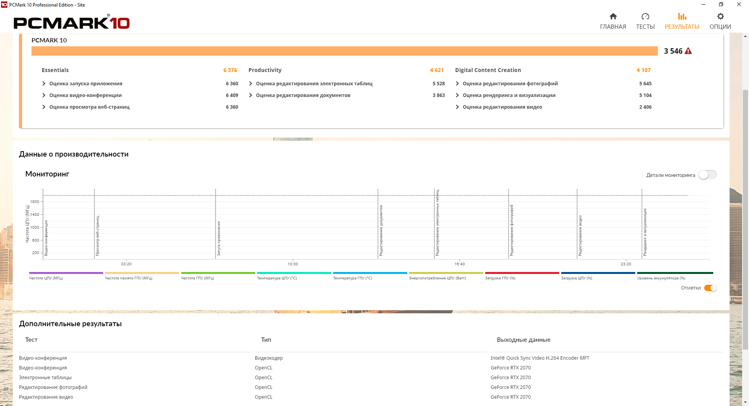Click the Digital Content Creation heading
This screenshot has width=749, height=406.
tap(488, 70)
